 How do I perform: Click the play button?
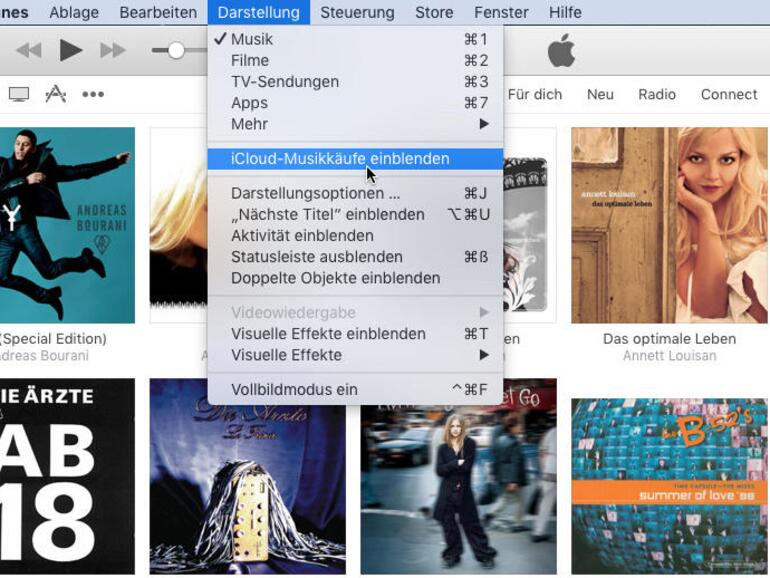click(71, 50)
